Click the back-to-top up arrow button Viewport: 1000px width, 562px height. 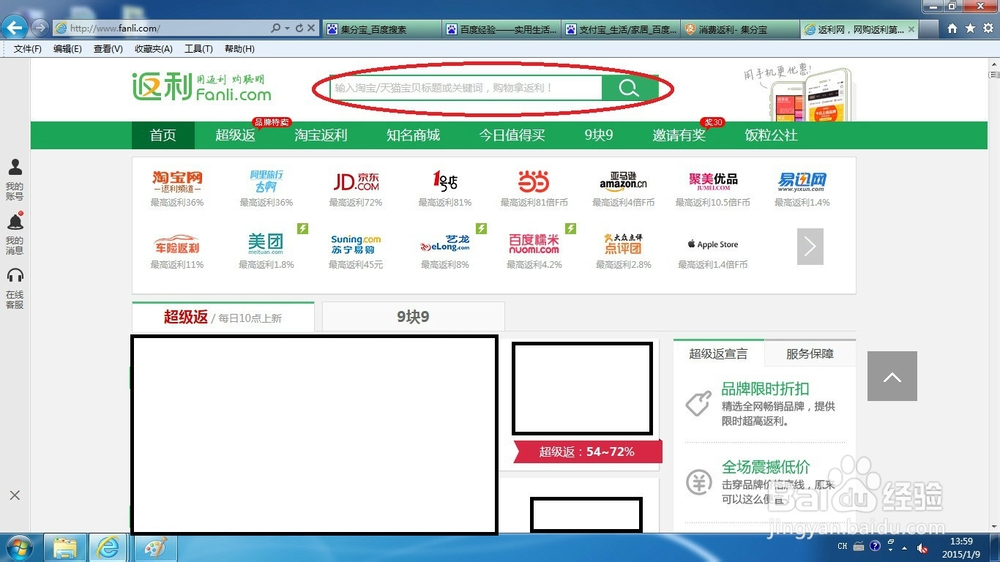pyautogui.click(x=892, y=376)
